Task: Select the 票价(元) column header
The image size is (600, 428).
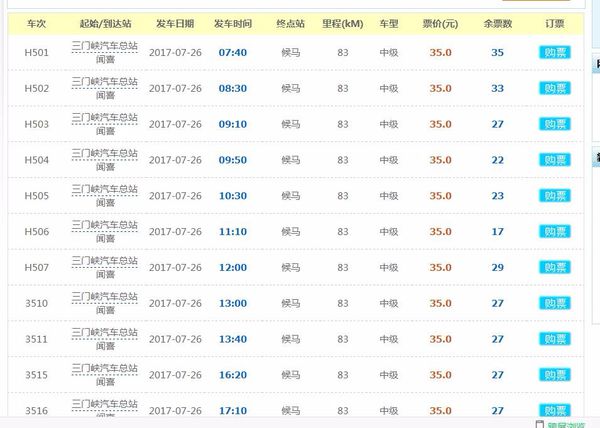Action: coord(440,23)
